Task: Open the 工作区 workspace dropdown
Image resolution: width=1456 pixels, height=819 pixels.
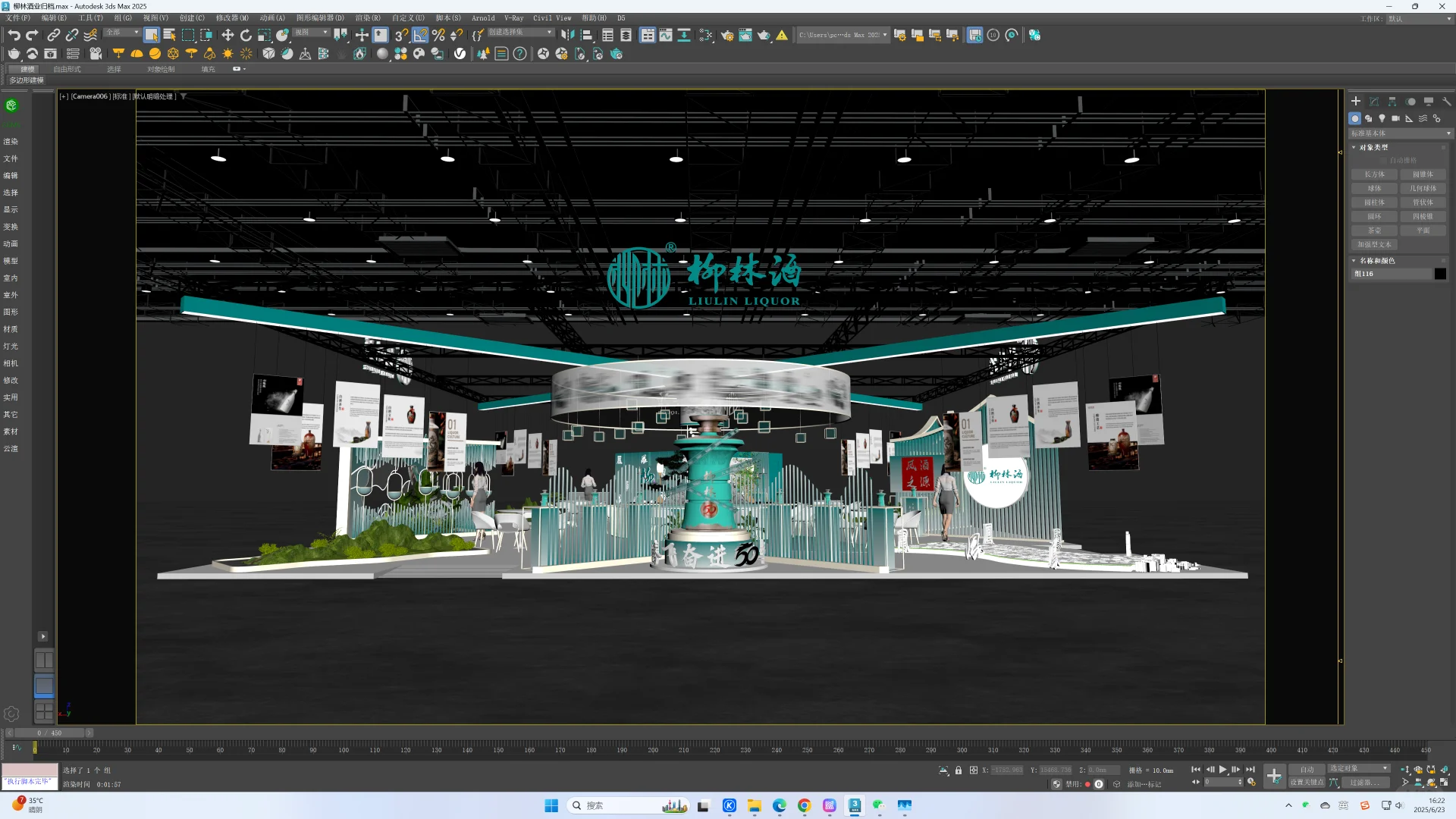Action: click(x=1419, y=19)
